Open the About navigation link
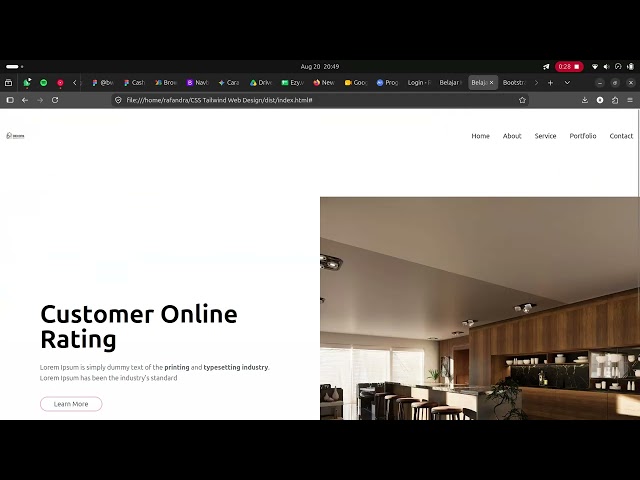Viewport: 640px width, 480px height. click(512, 136)
